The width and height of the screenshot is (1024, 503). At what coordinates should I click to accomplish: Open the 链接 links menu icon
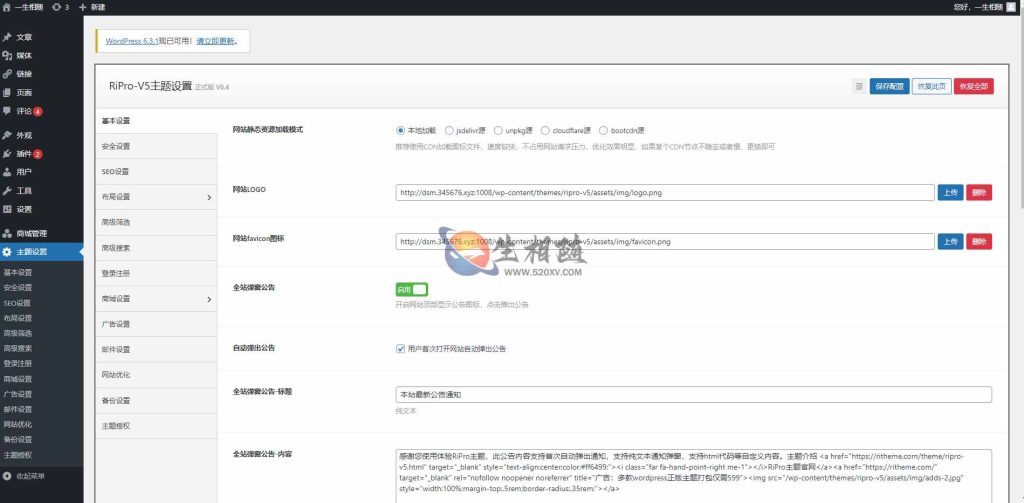point(7,74)
